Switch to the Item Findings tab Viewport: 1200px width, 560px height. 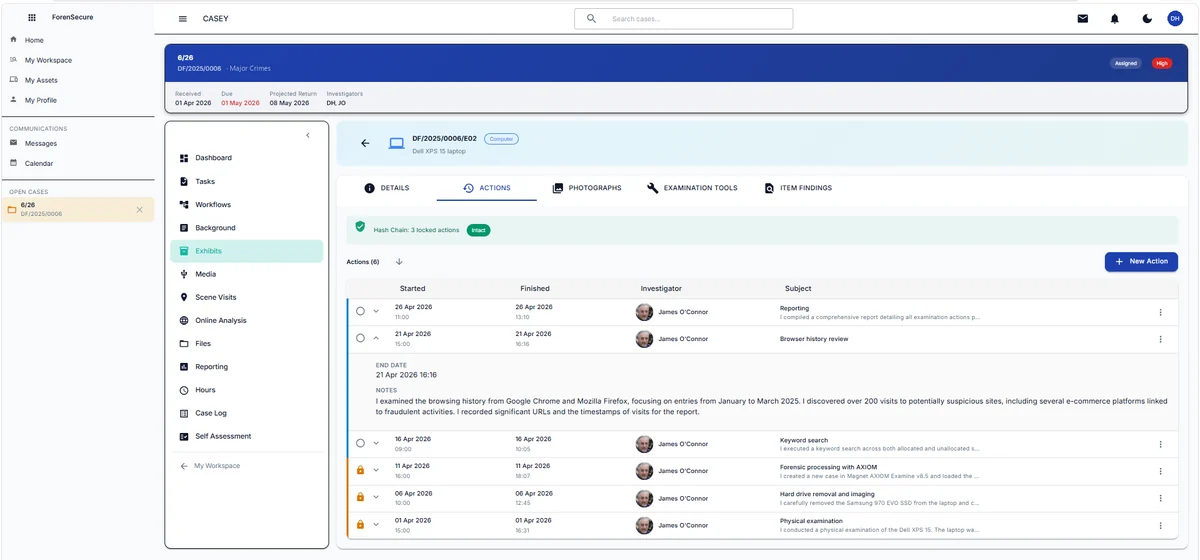pos(798,188)
